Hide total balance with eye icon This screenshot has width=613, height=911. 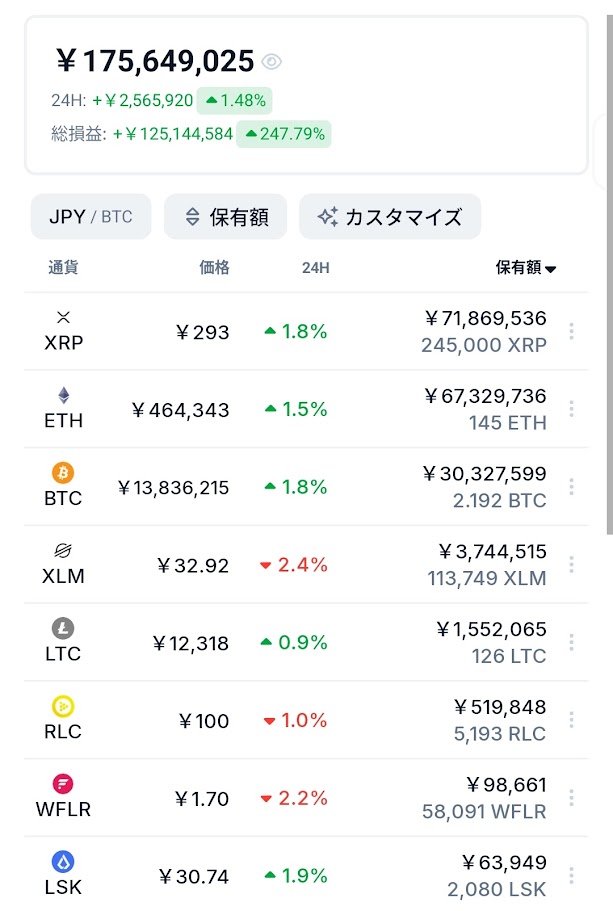point(271,62)
